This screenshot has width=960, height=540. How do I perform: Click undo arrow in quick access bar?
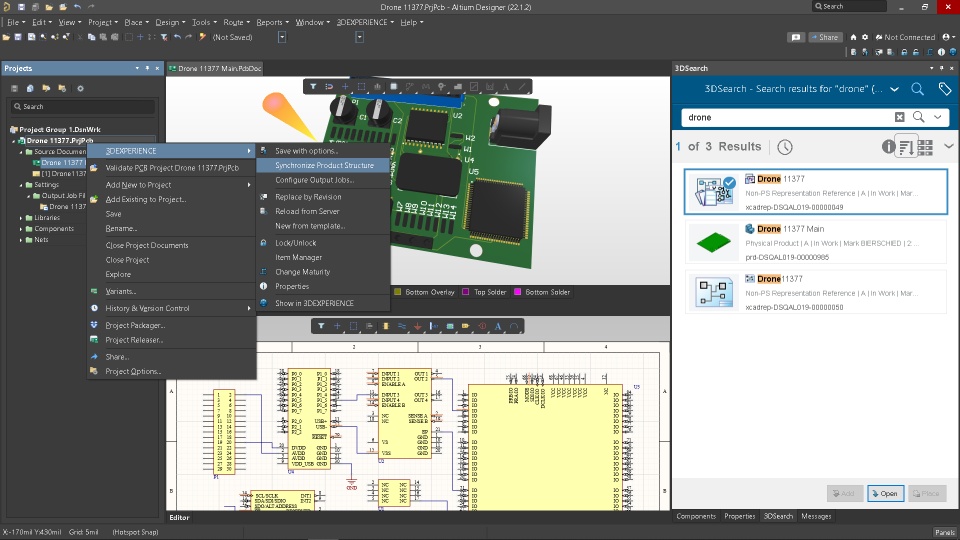tap(77, 7)
